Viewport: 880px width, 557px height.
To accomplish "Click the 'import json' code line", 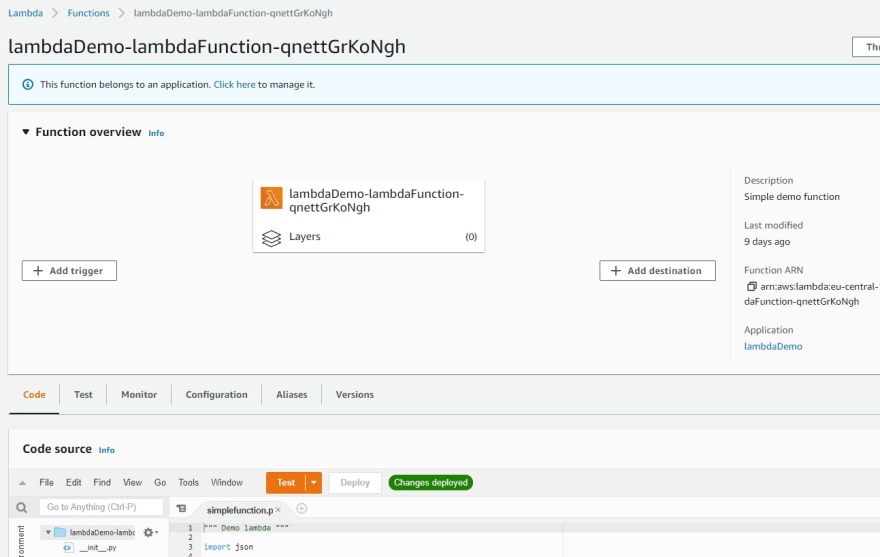I will pyautogui.click(x=228, y=547).
